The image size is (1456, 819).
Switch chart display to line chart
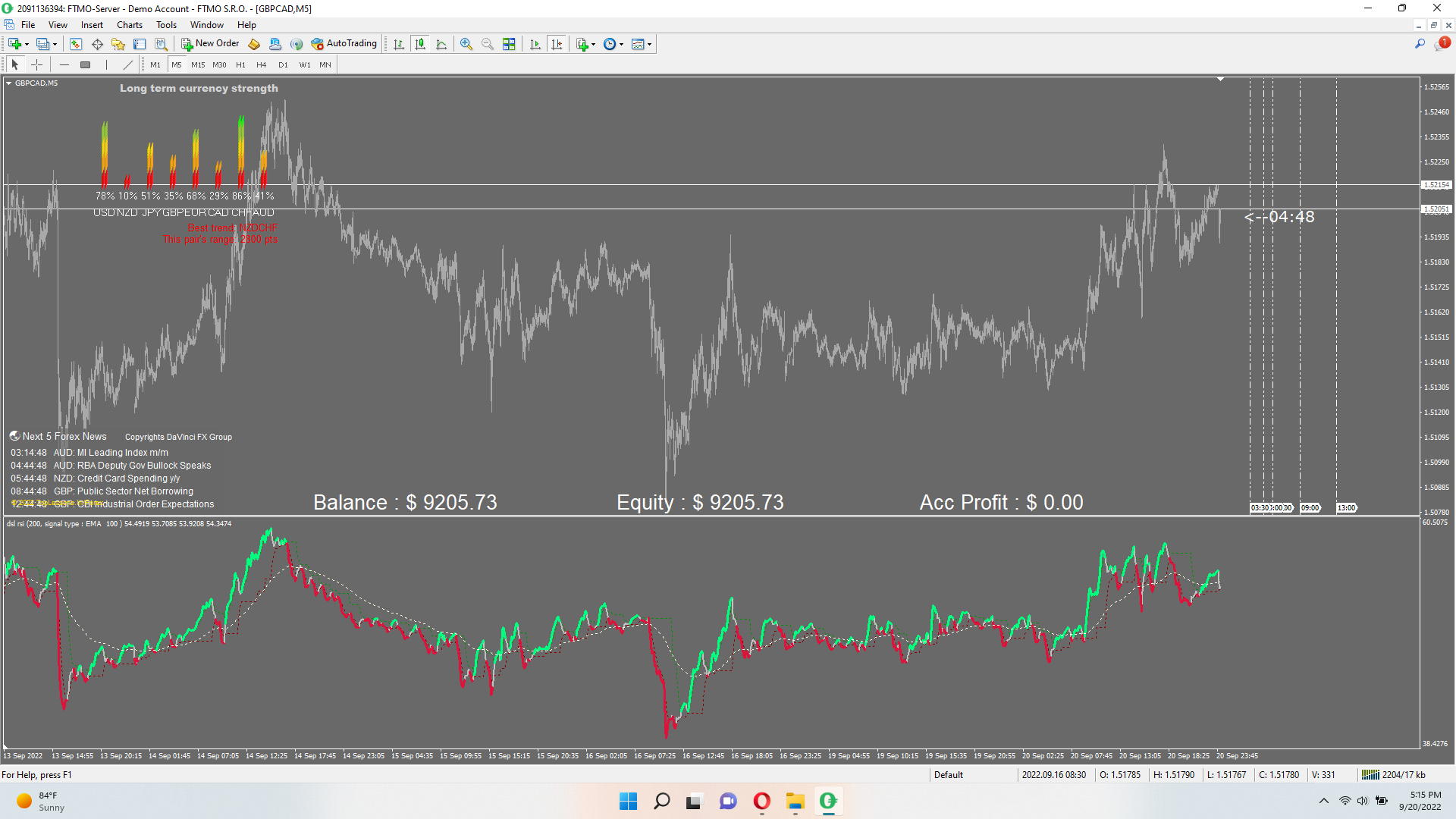(x=441, y=44)
